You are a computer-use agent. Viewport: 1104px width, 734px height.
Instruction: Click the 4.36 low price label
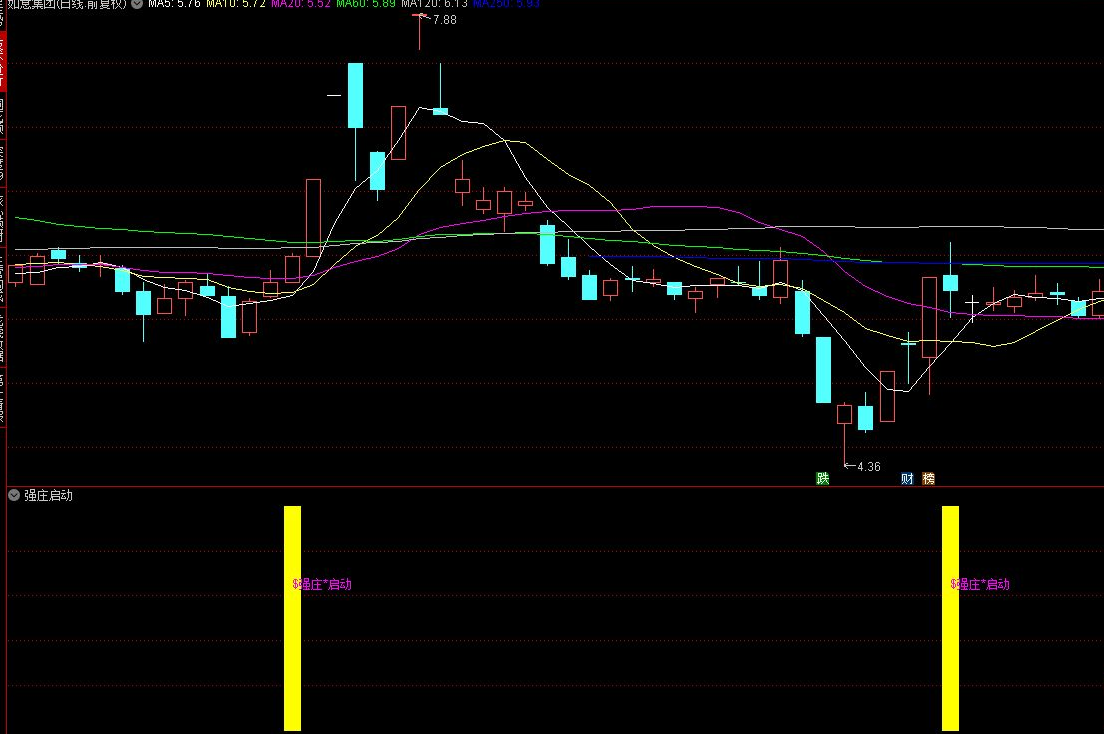(869, 466)
